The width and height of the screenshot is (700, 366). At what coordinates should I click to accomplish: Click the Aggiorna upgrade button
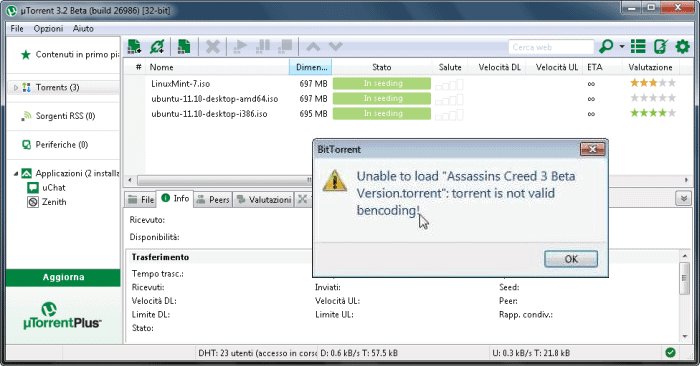pyautogui.click(x=63, y=277)
